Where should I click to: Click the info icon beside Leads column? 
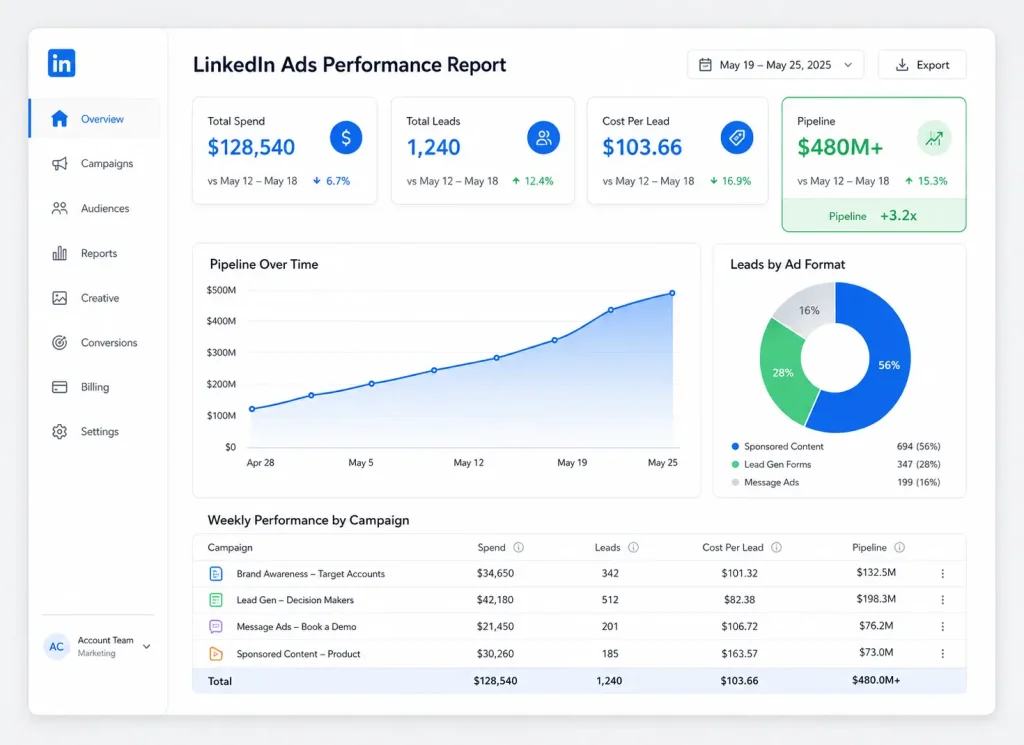pos(633,547)
